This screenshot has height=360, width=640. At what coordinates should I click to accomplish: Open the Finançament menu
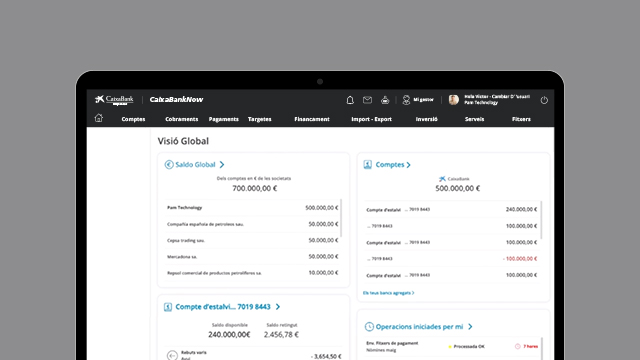point(312,119)
